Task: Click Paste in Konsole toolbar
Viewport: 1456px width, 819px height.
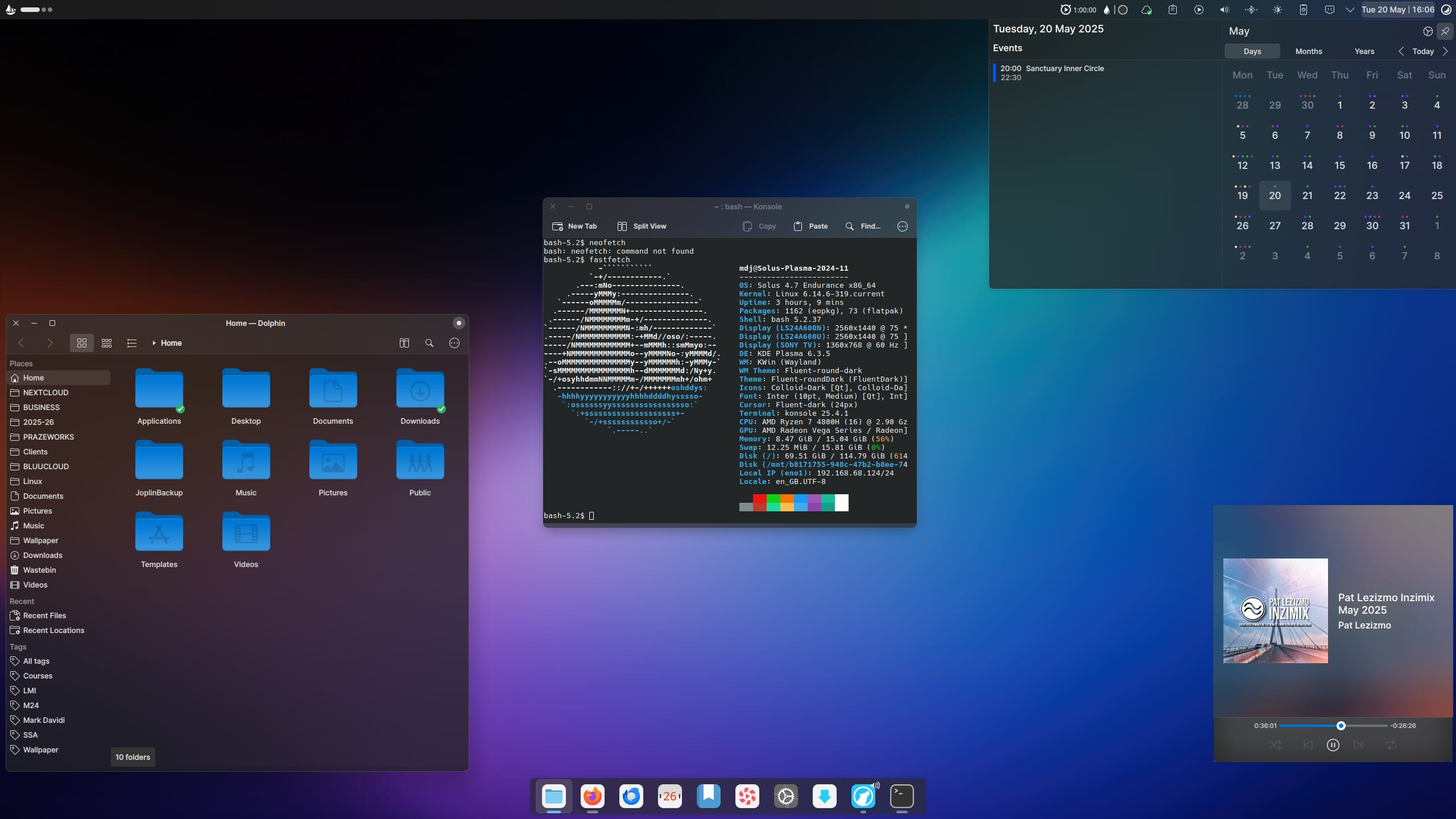Action: coord(810,226)
